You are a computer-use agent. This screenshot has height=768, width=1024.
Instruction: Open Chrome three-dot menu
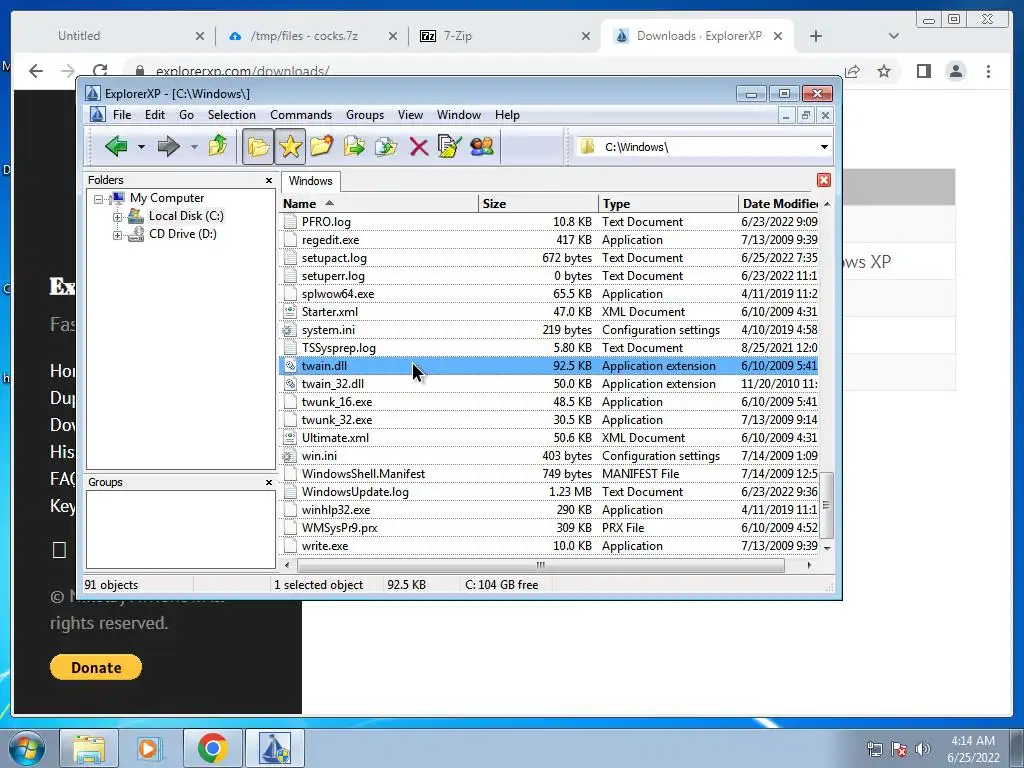coord(988,71)
